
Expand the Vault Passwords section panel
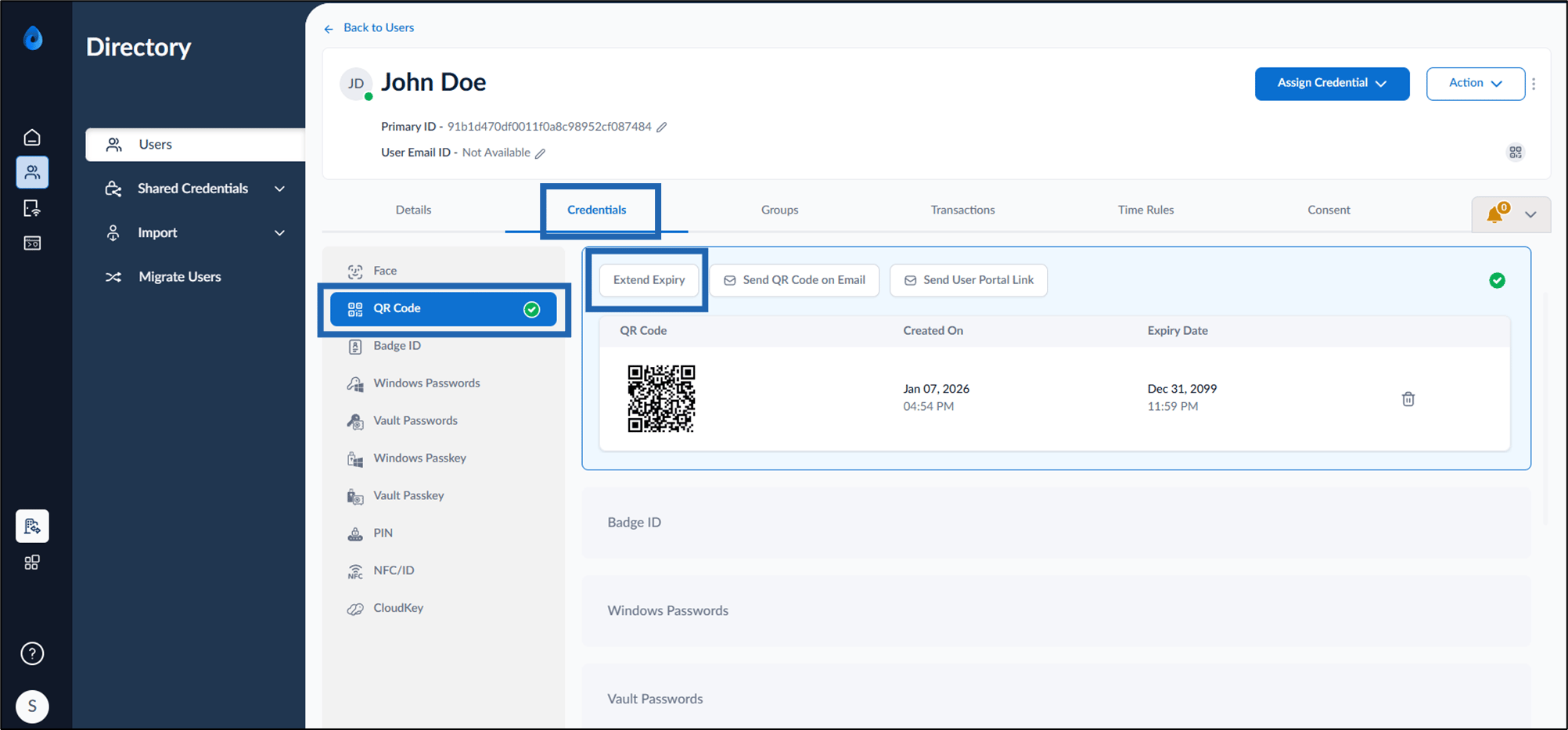(1056, 696)
